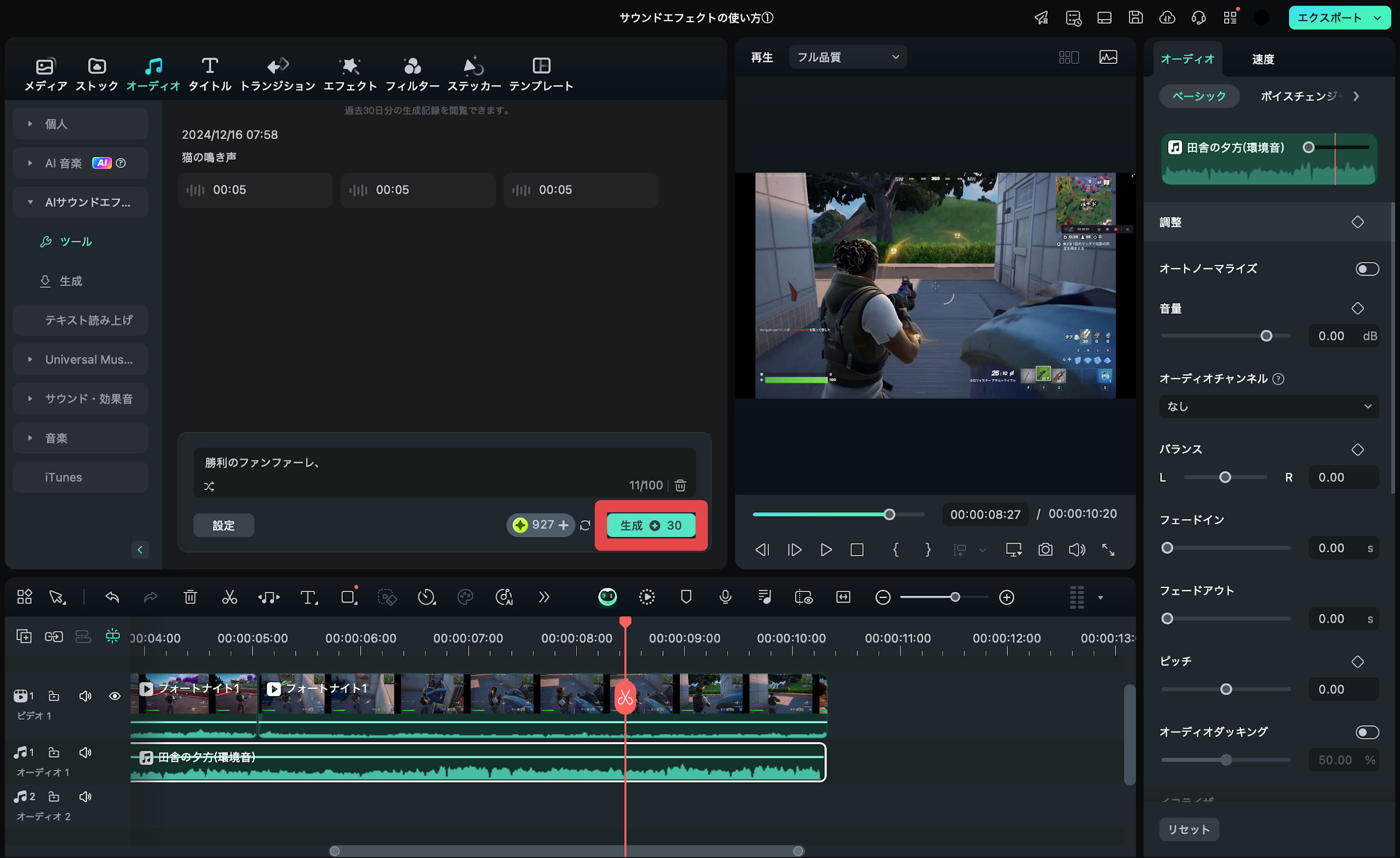This screenshot has height=858, width=1400.
Task: Expand the サウンド・効果音 category
Action: [80, 398]
